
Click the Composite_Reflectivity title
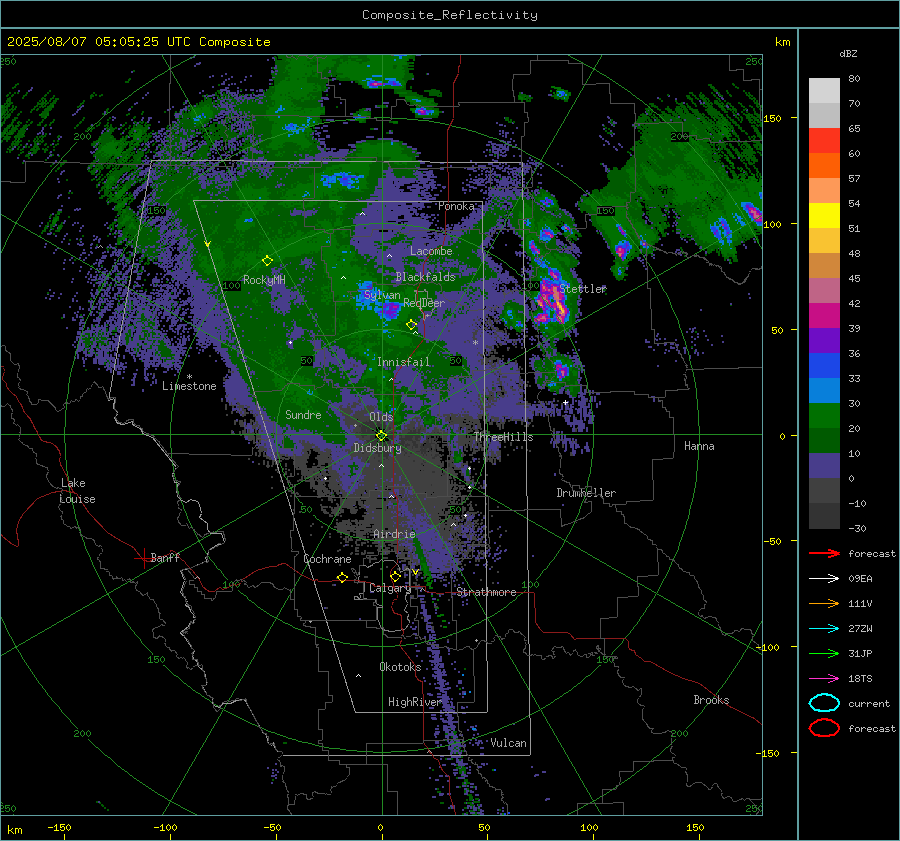tap(450, 15)
